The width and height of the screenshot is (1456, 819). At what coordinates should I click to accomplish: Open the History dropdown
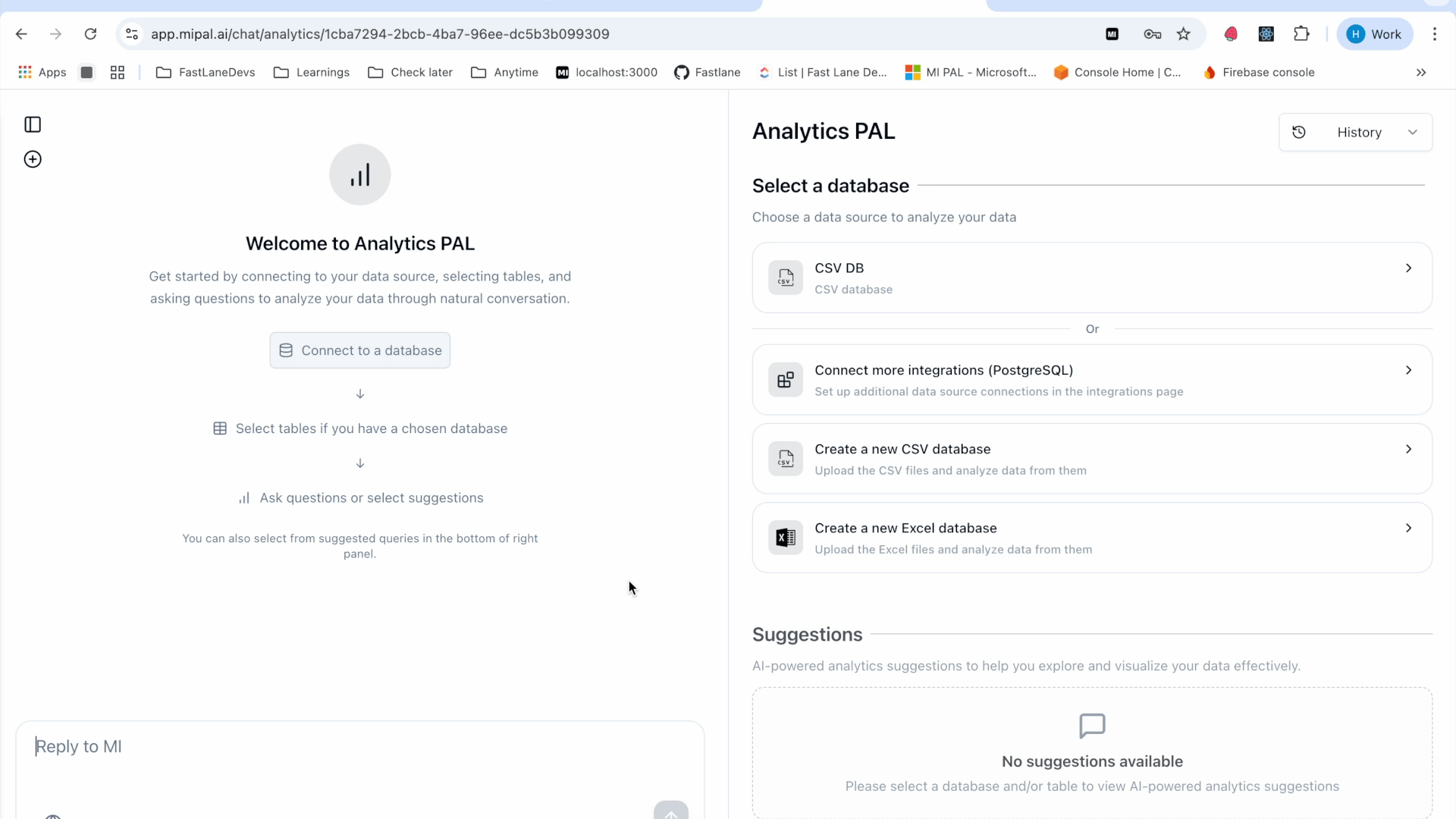(1355, 132)
